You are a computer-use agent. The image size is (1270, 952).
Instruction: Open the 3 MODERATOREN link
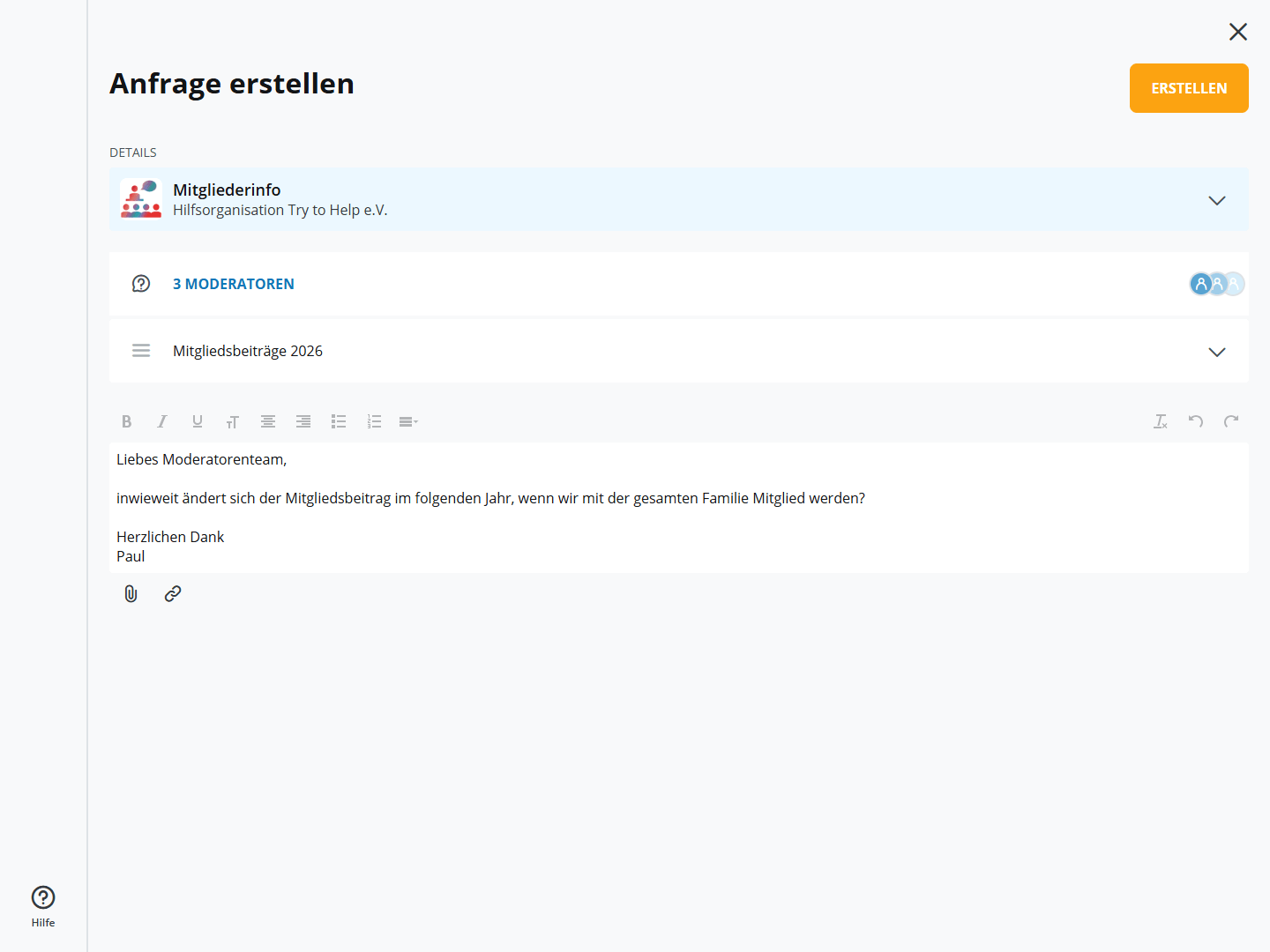click(x=234, y=284)
